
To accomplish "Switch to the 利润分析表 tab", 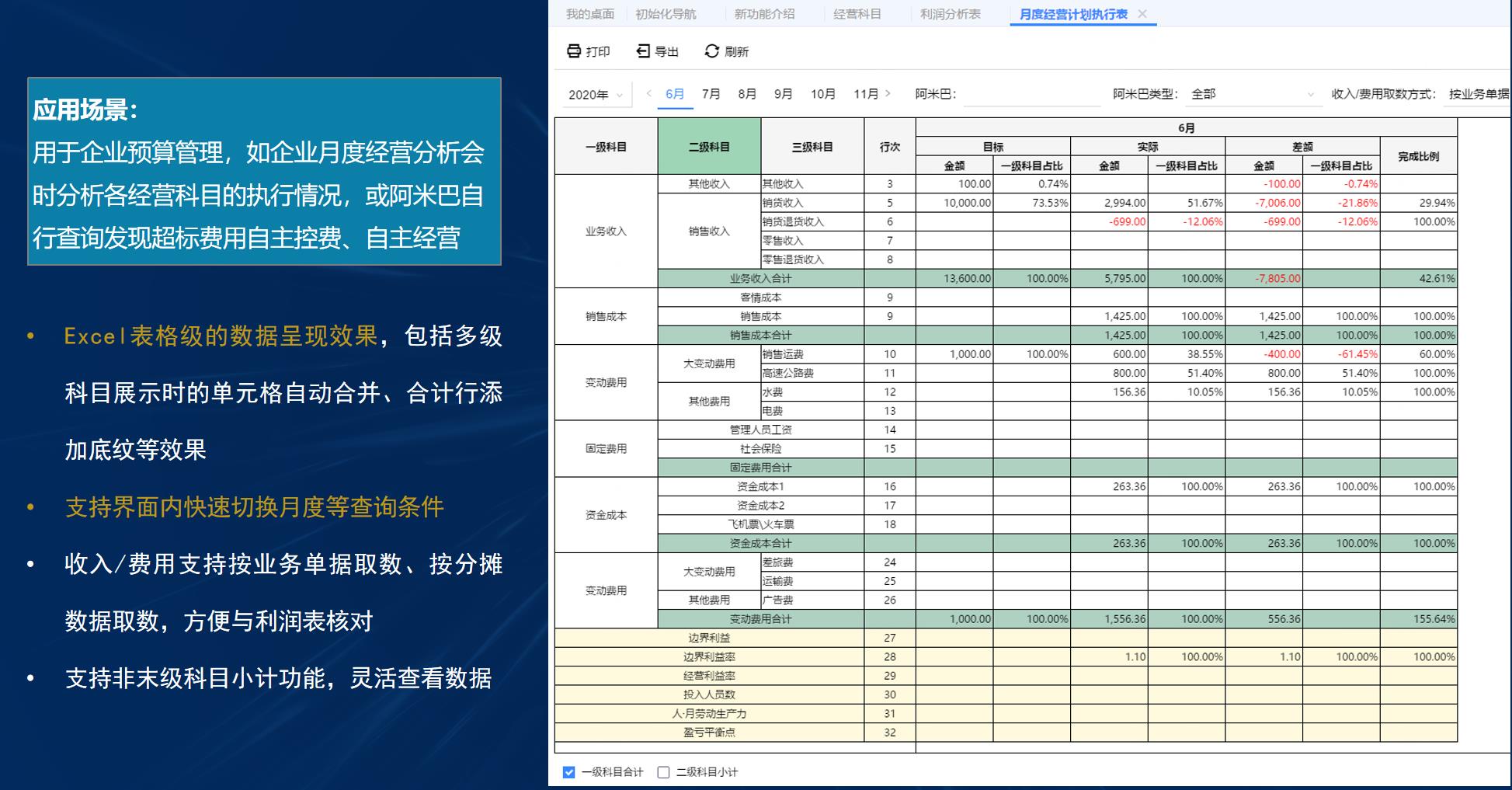I will coord(950,14).
